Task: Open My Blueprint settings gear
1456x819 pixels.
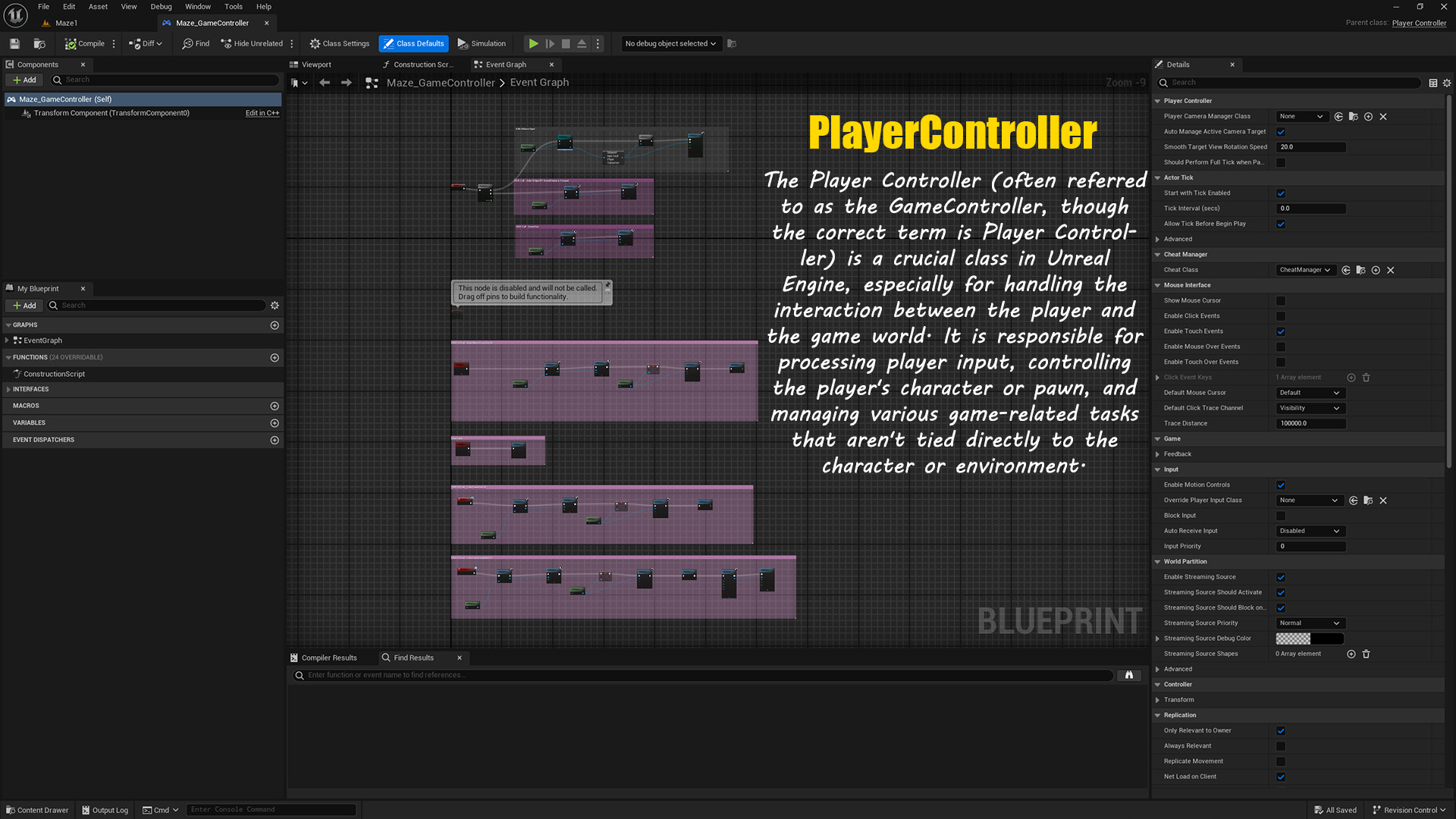Action: click(275, 306)
